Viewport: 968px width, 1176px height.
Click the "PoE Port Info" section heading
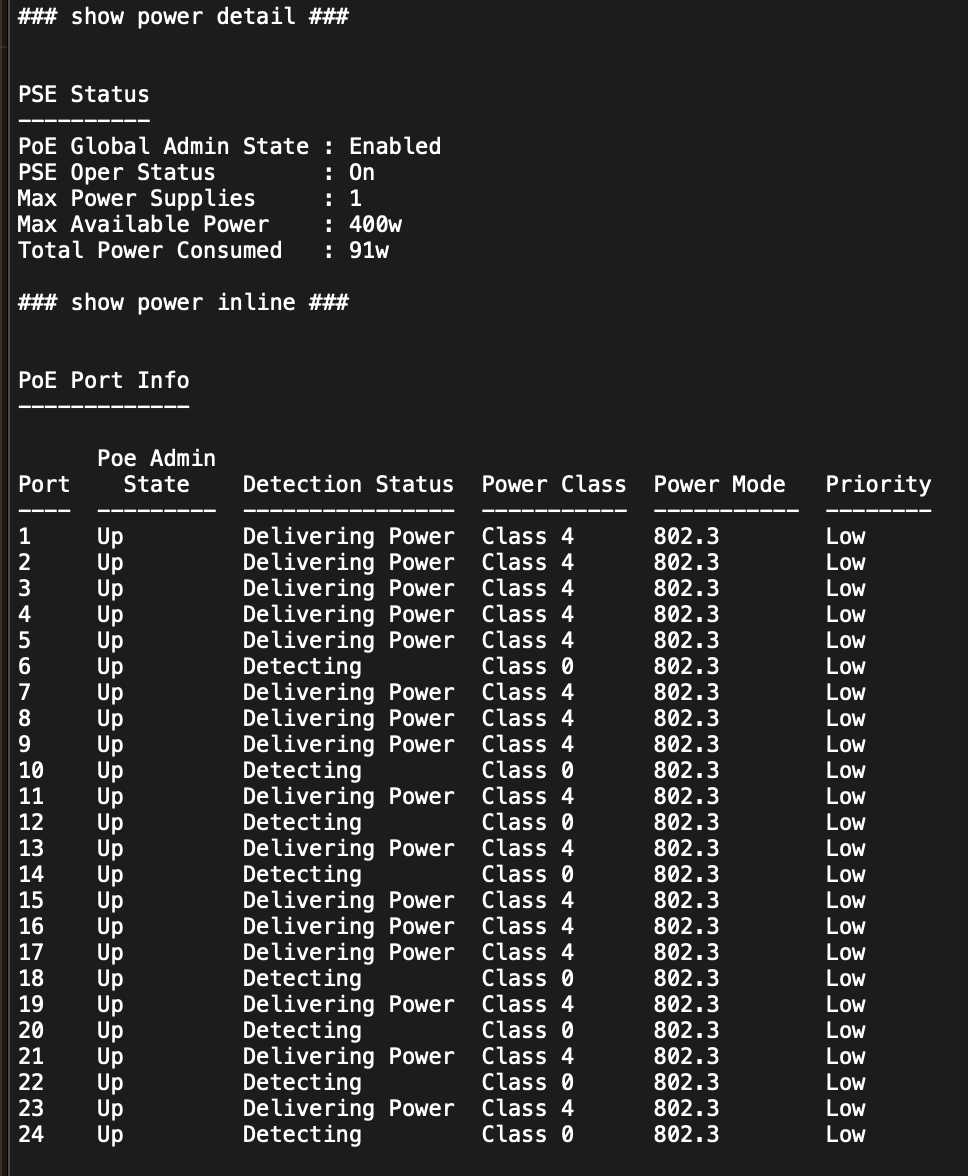(103, 380)
